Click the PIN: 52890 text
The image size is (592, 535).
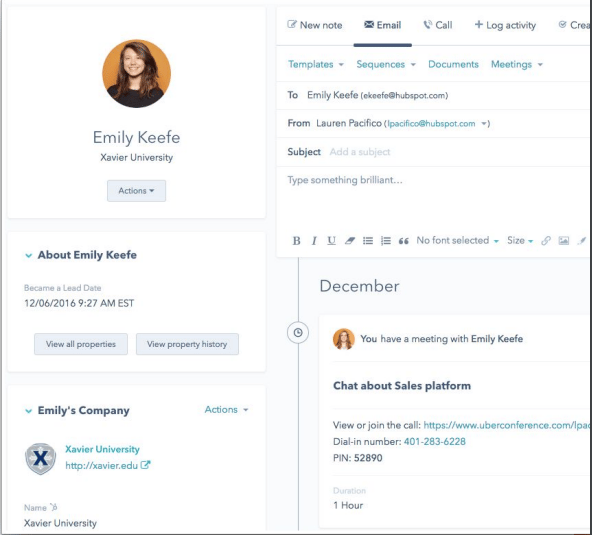pyautogui.click(x=358, y=458)
